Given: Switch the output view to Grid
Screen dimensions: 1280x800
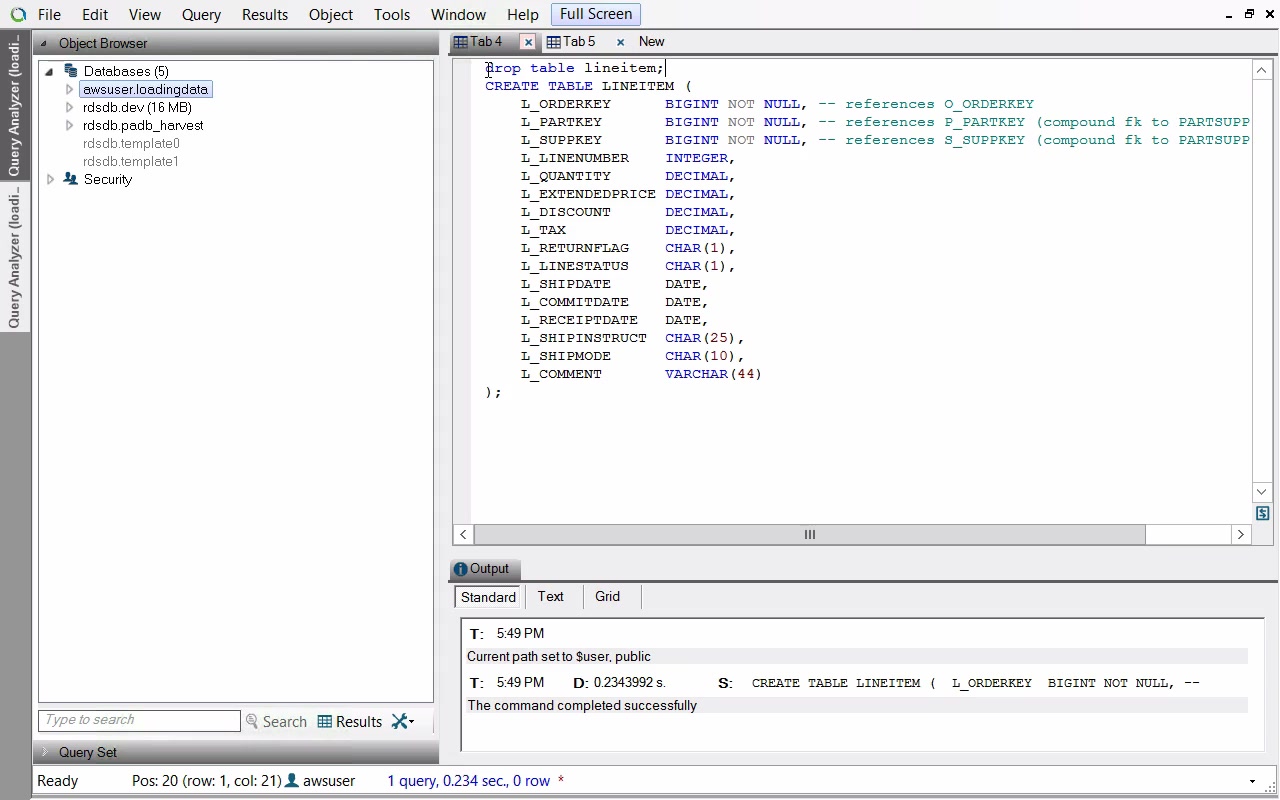Looking at the screenshot, I should 607,596.
